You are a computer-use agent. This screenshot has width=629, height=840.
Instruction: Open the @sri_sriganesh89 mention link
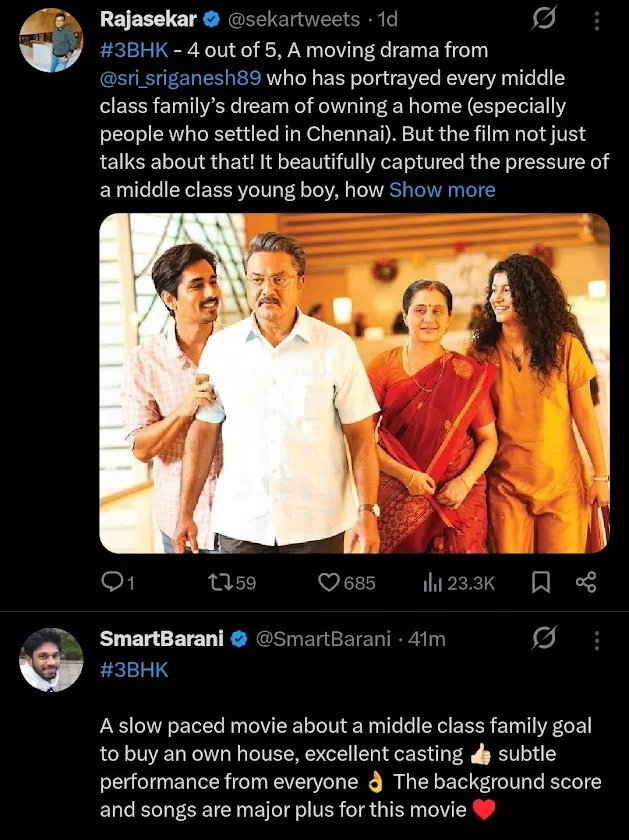click(x=187, y=78)
